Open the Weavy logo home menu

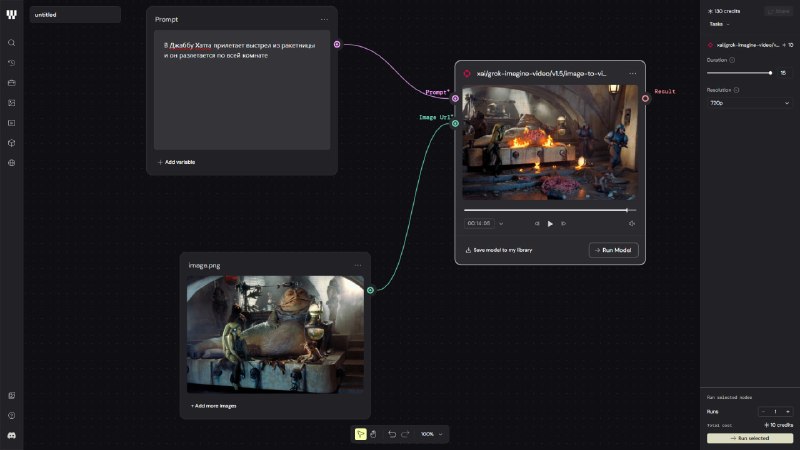11,14
